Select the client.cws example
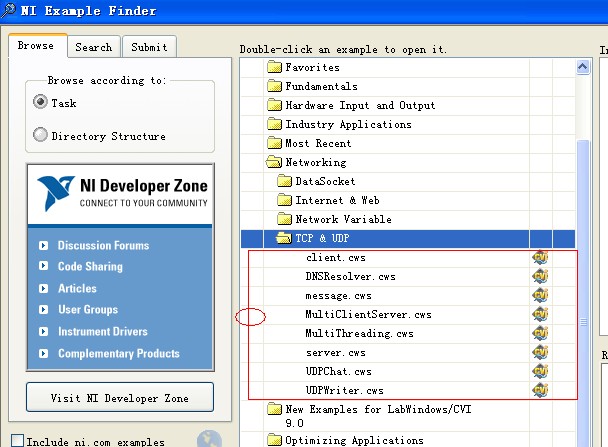This screenshot has width=608, height=447. [336, 257]
